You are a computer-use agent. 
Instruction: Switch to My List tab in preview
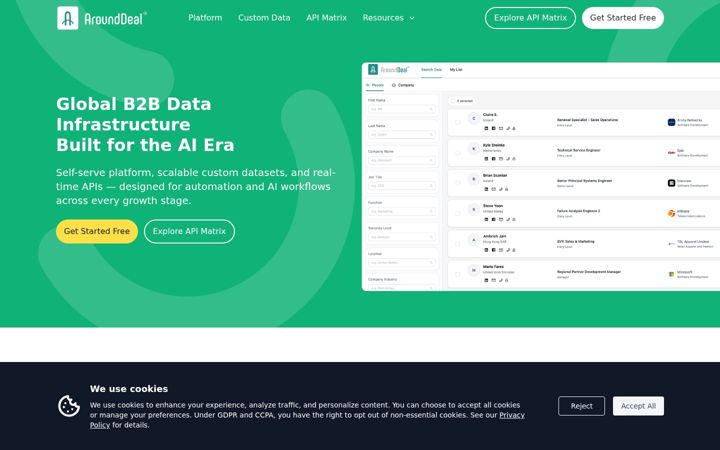[x=456, y=70]
